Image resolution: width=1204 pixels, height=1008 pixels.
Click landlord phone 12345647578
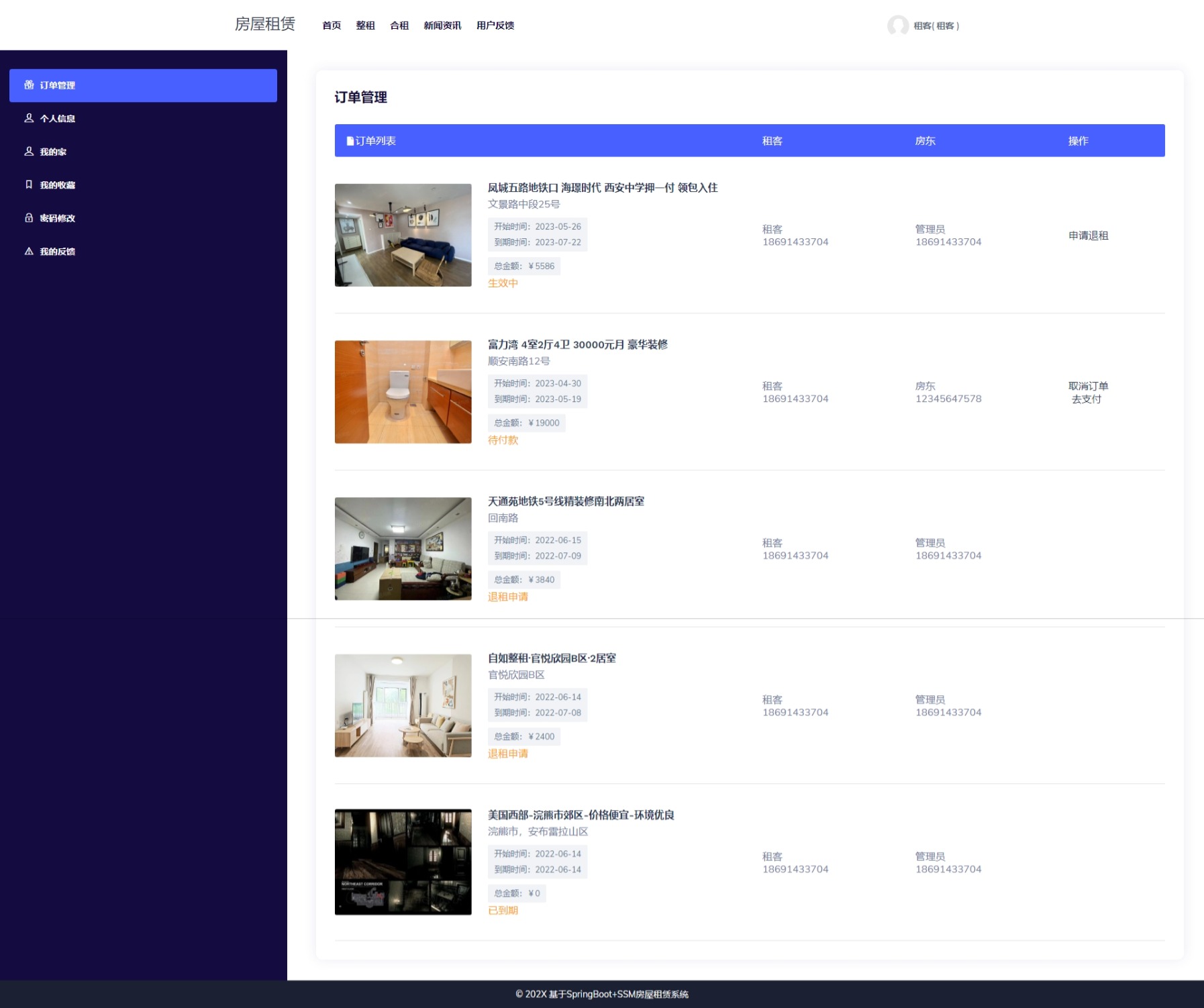(948, 399)
